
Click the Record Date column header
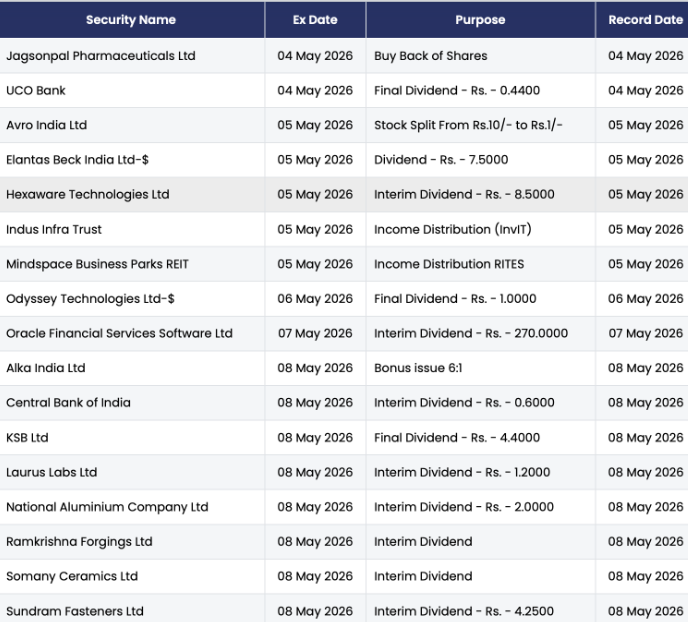coord(645,20)
